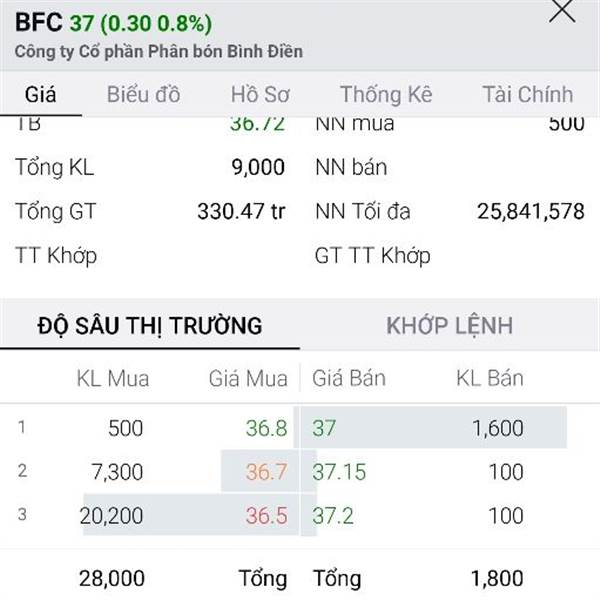Select the Giá tab
600x600 pixels.
(41, 95)
